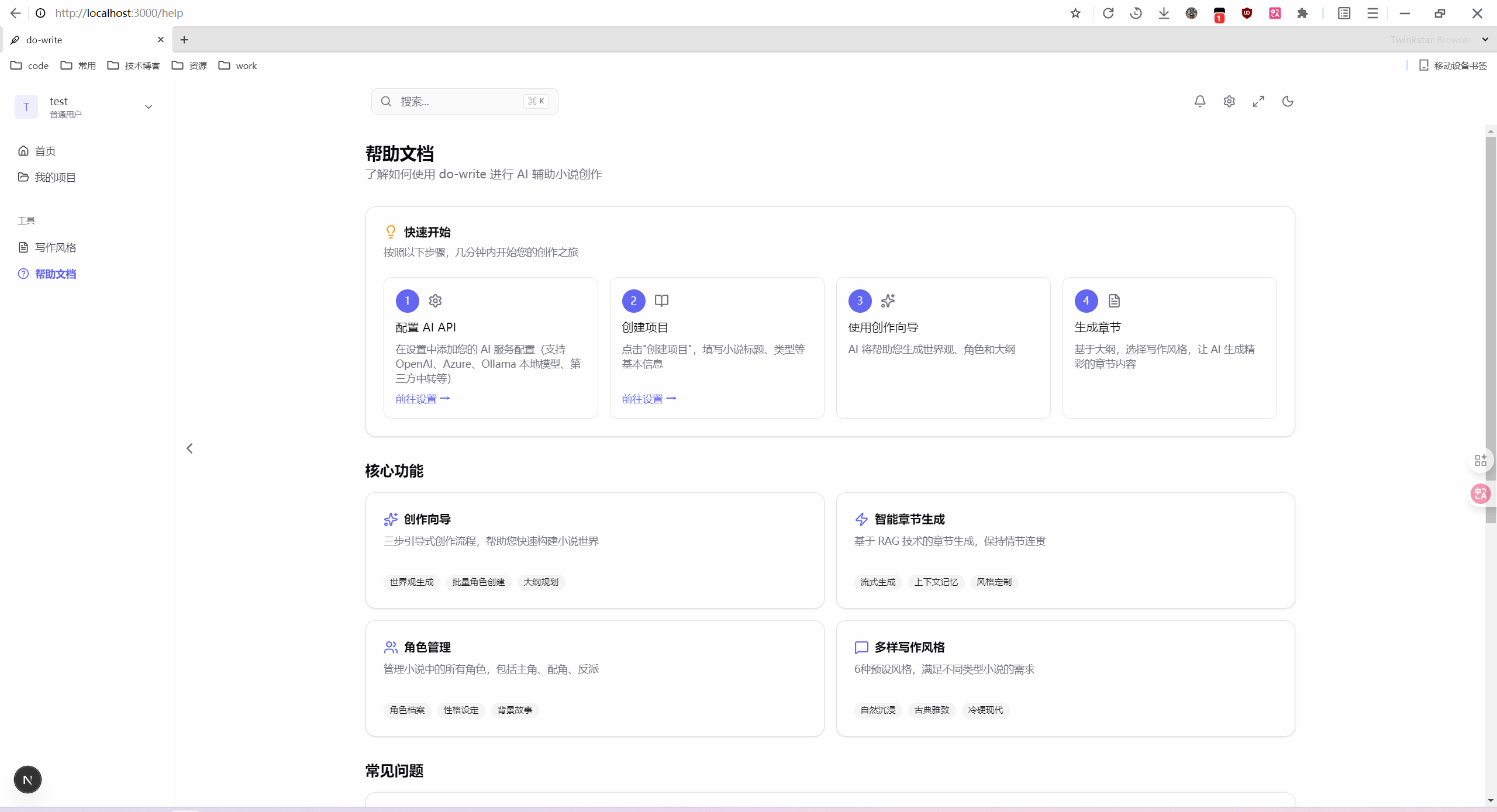Reload the page via refresh icon
This screenshot has width=1497, height=812.
click(1108, 13)
